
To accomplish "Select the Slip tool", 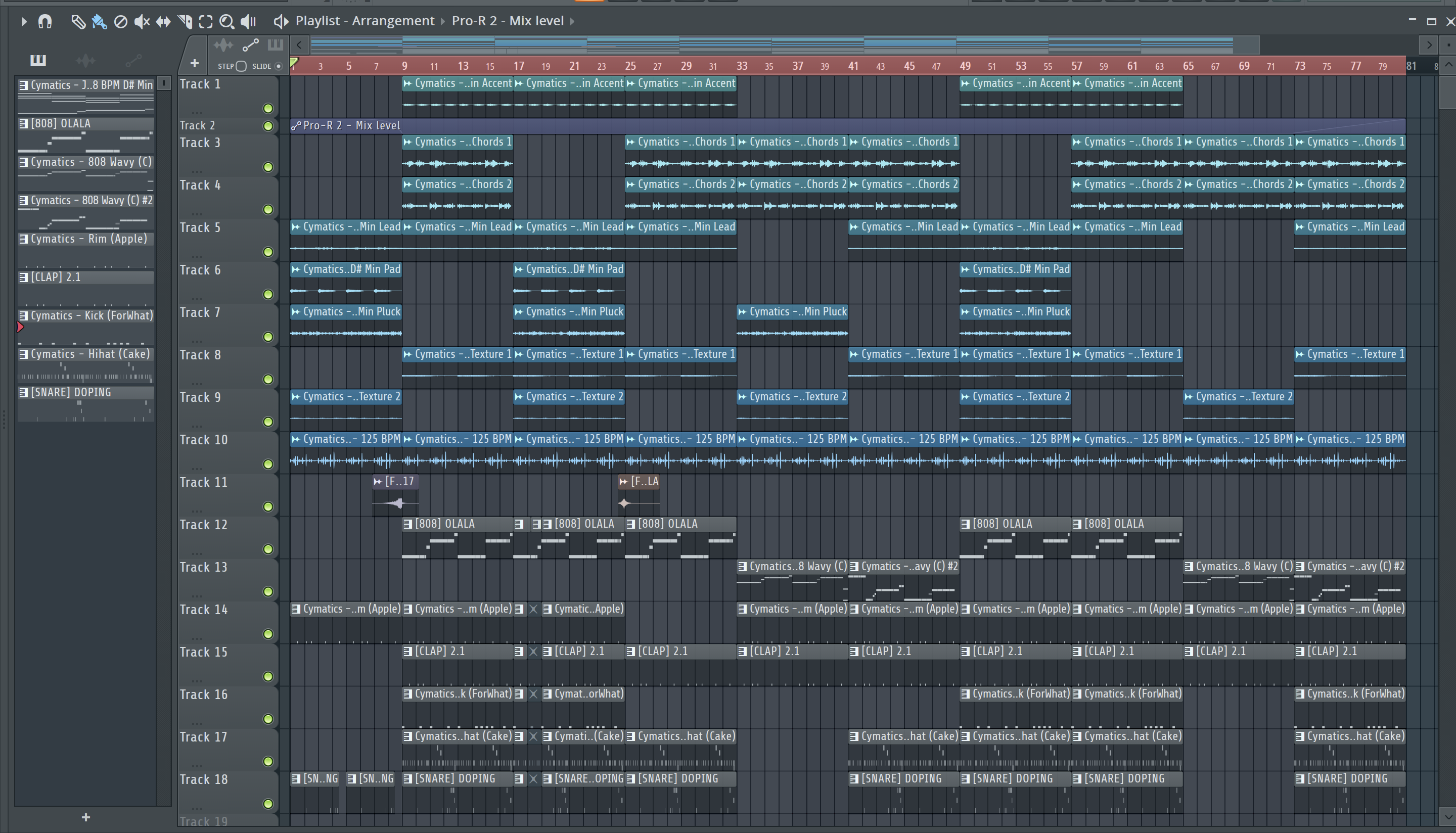I will pos(164,22).
